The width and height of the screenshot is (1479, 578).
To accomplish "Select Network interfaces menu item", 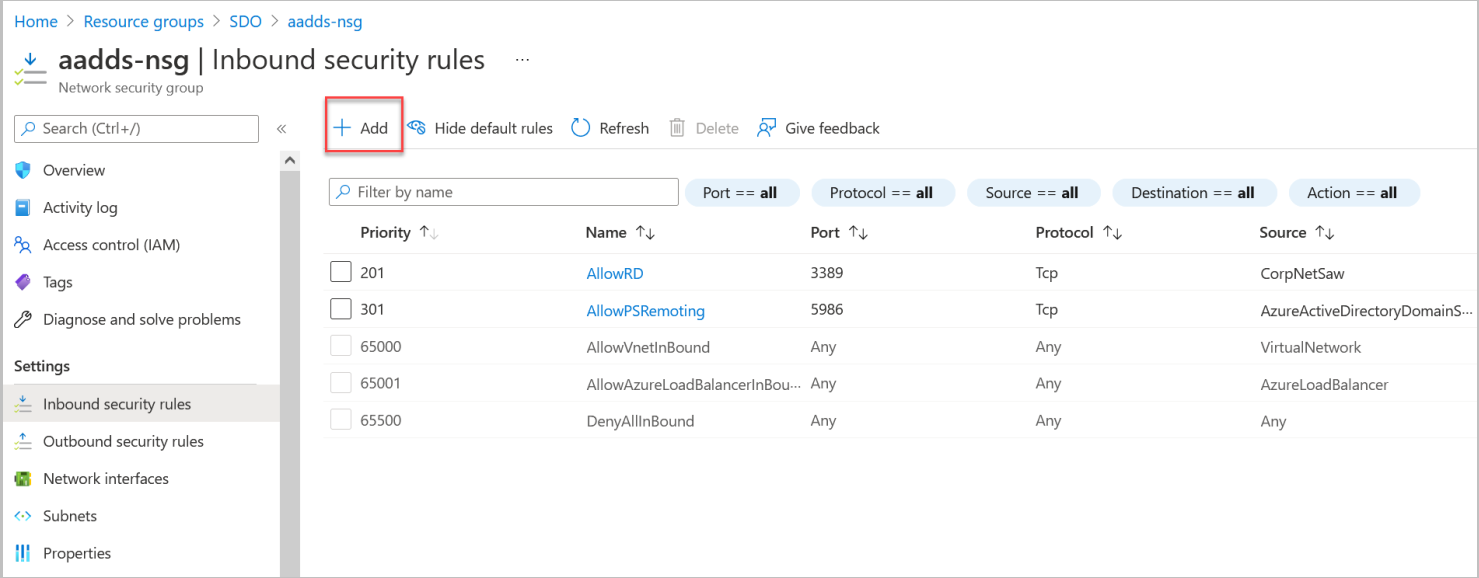I will (x=106, y=479).
